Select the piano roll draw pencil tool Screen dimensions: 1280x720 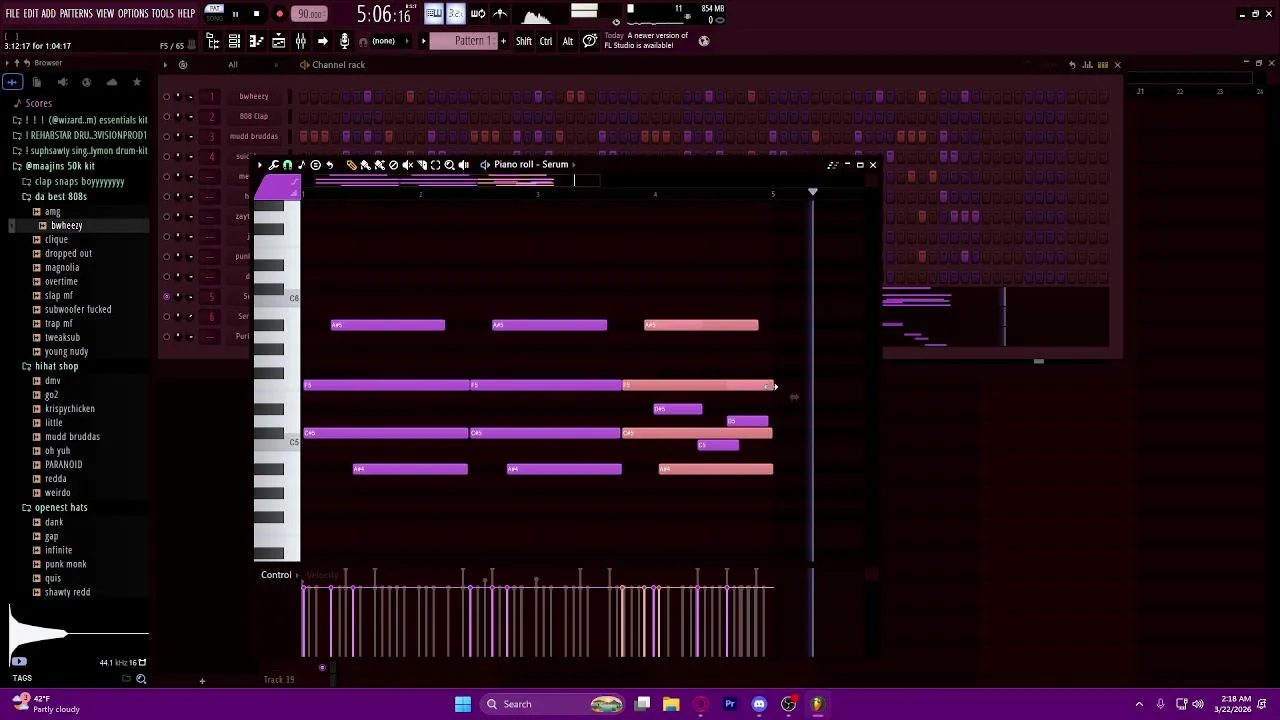(351, 165)
